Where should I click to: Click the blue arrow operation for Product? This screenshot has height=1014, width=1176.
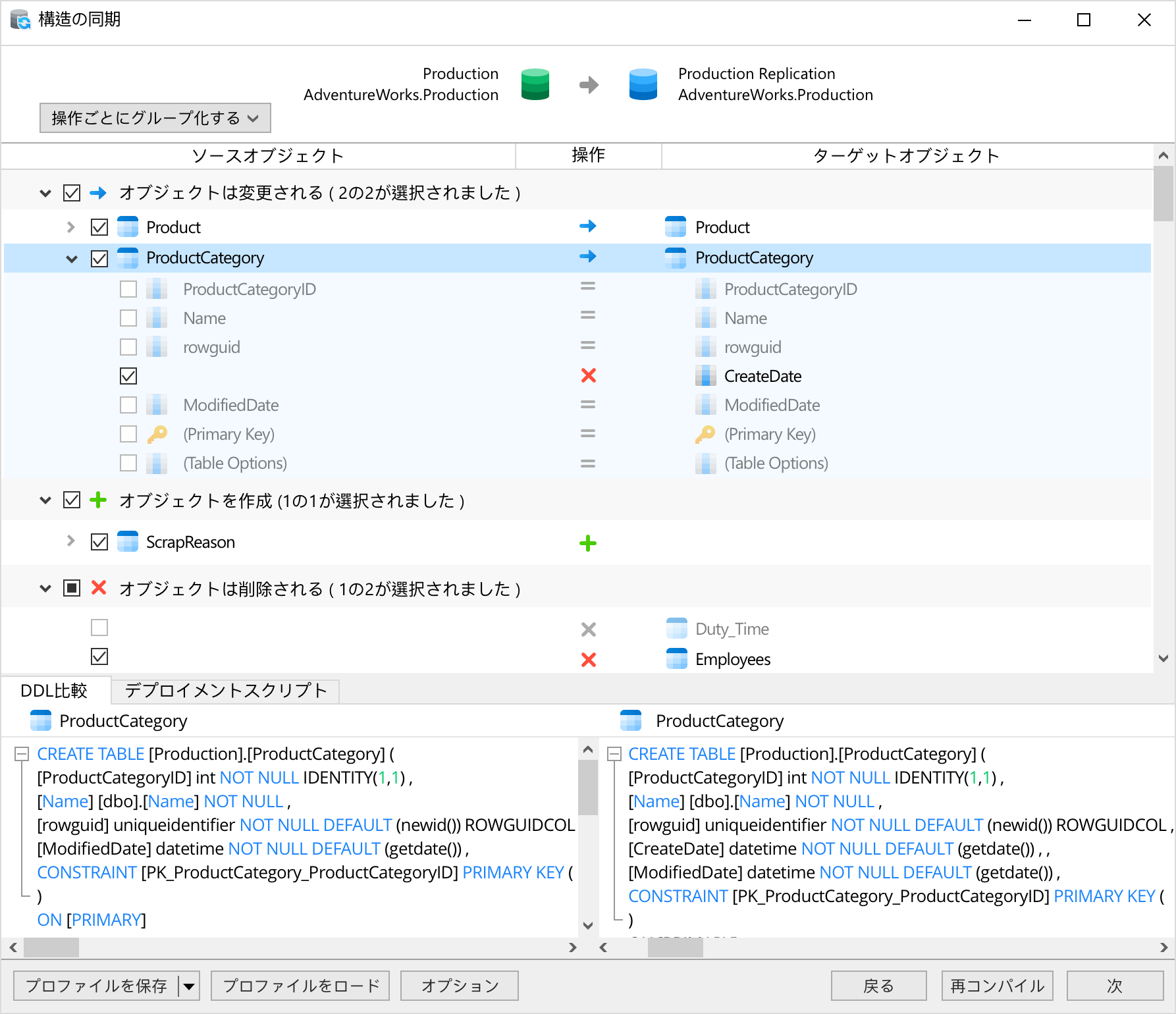pyautogui.click(x=587, y=227)
